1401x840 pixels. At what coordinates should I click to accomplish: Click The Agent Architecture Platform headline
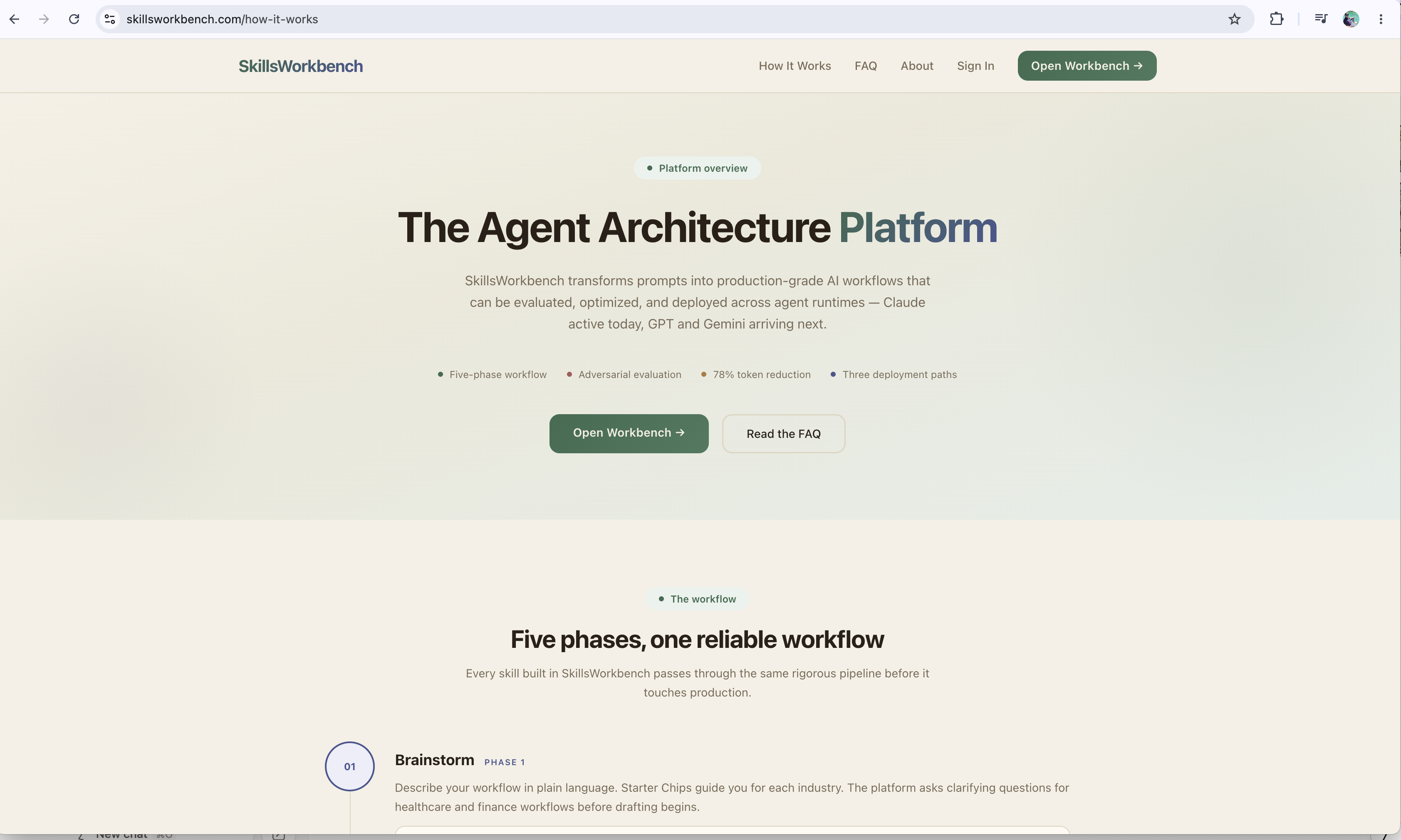pos(698,227)
